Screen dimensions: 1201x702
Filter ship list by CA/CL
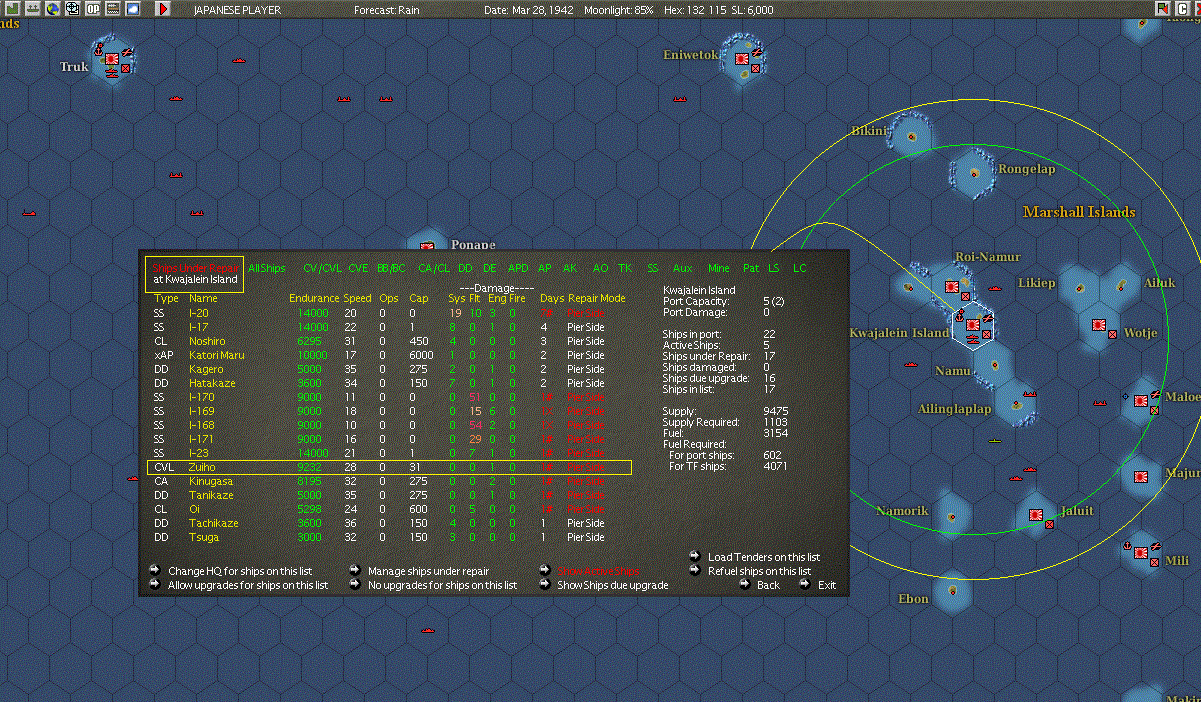tap(434, 268)
